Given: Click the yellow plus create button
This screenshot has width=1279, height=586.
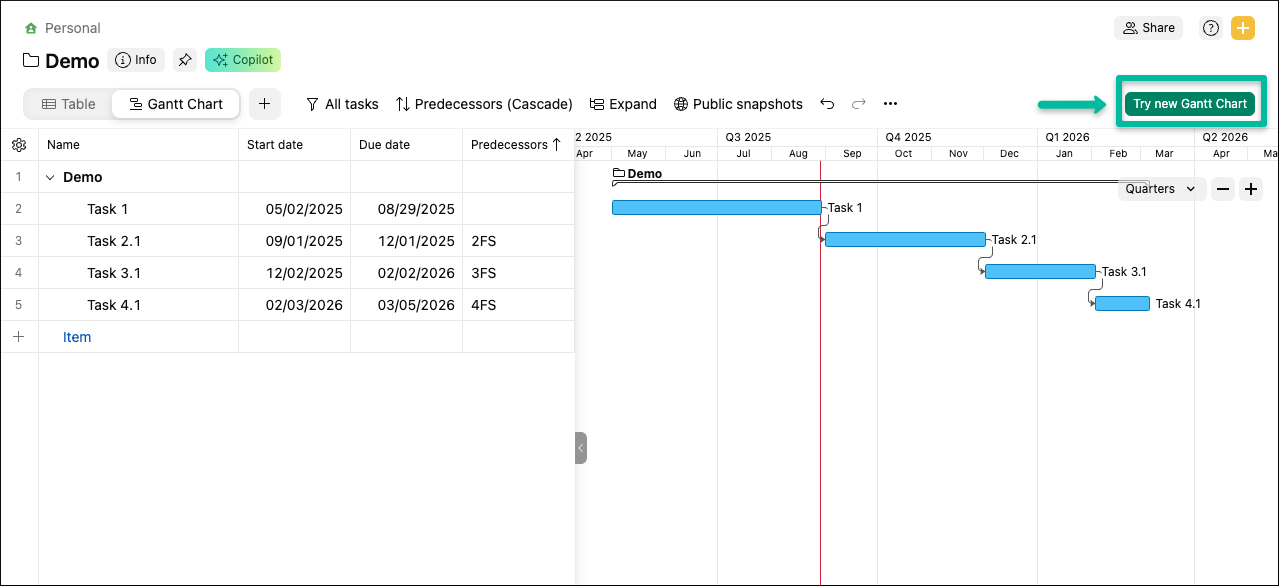Looking at the screenshot, I should tap(1243, 28).
